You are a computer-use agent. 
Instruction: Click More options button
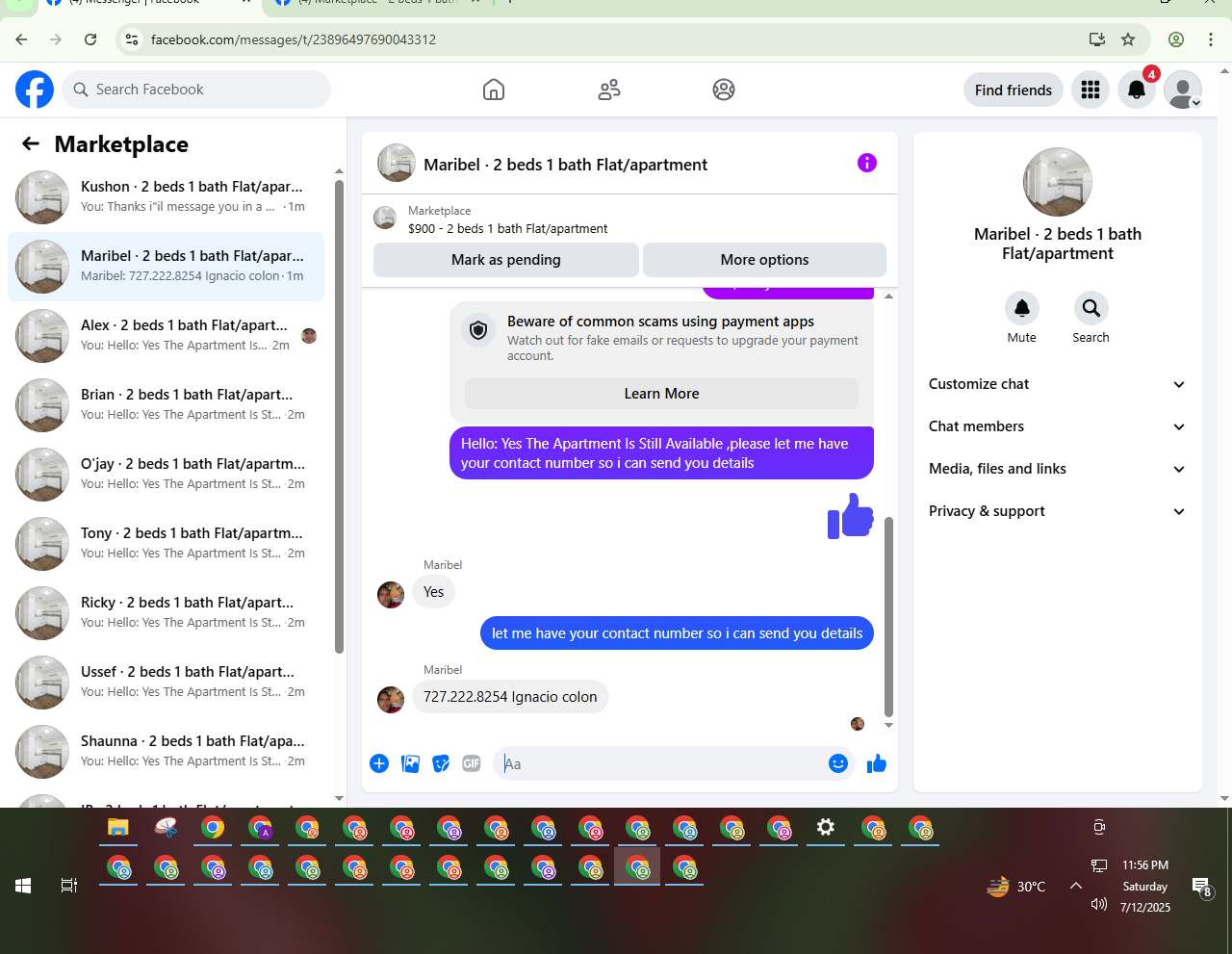coord(764,260)
